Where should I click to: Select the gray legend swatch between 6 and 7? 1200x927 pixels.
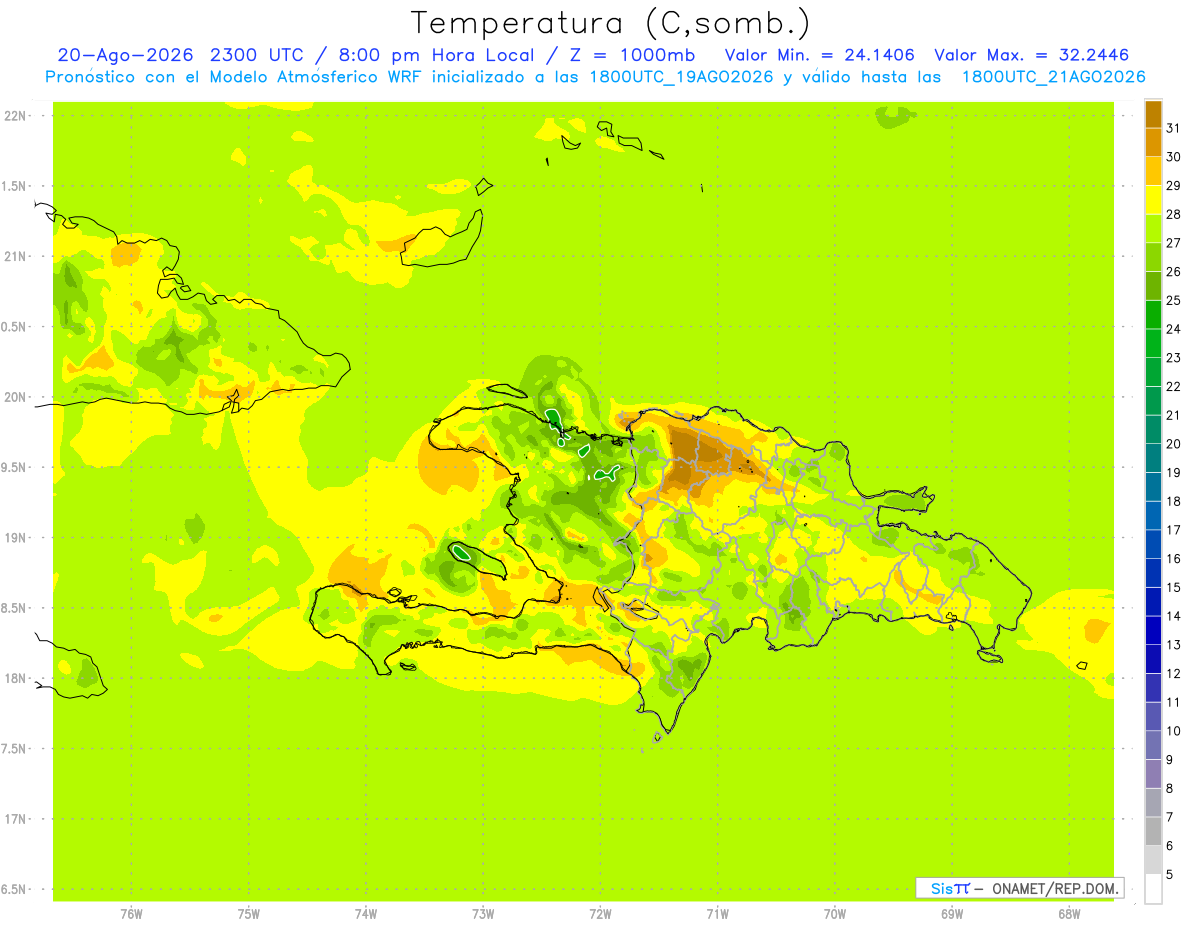(x=1153, y=831)
